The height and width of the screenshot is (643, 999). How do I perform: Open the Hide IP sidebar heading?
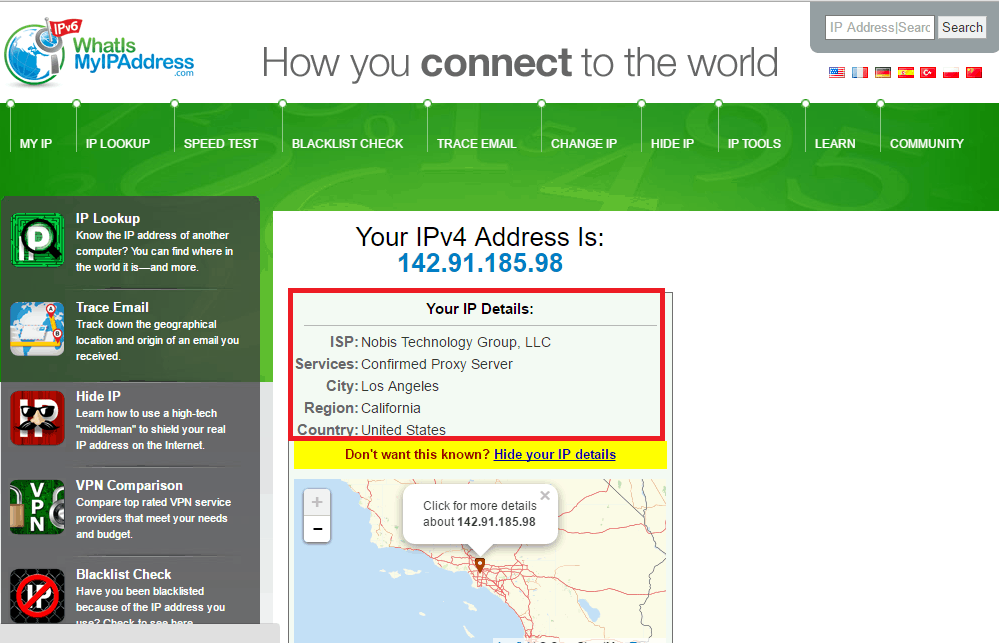pyautogui.click(x=98, y=396)
